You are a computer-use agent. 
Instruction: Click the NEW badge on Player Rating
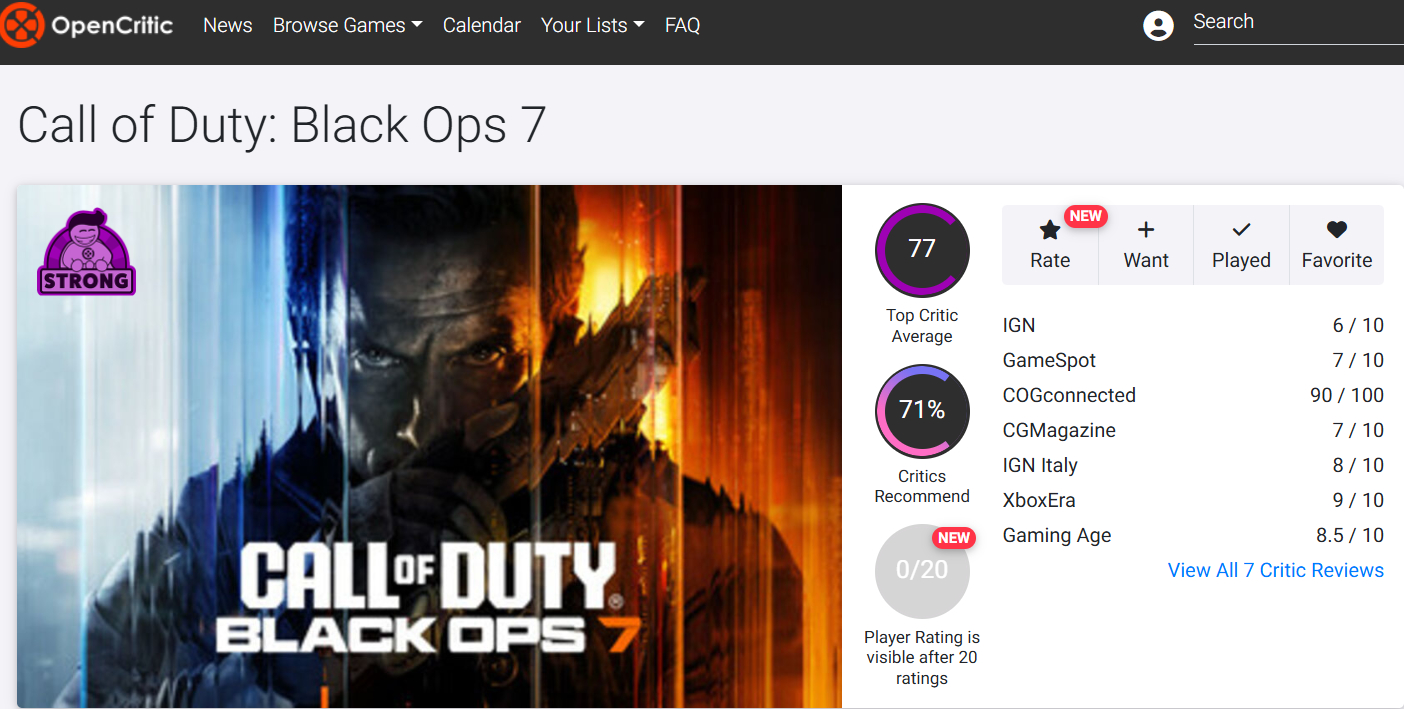[953, 538]
